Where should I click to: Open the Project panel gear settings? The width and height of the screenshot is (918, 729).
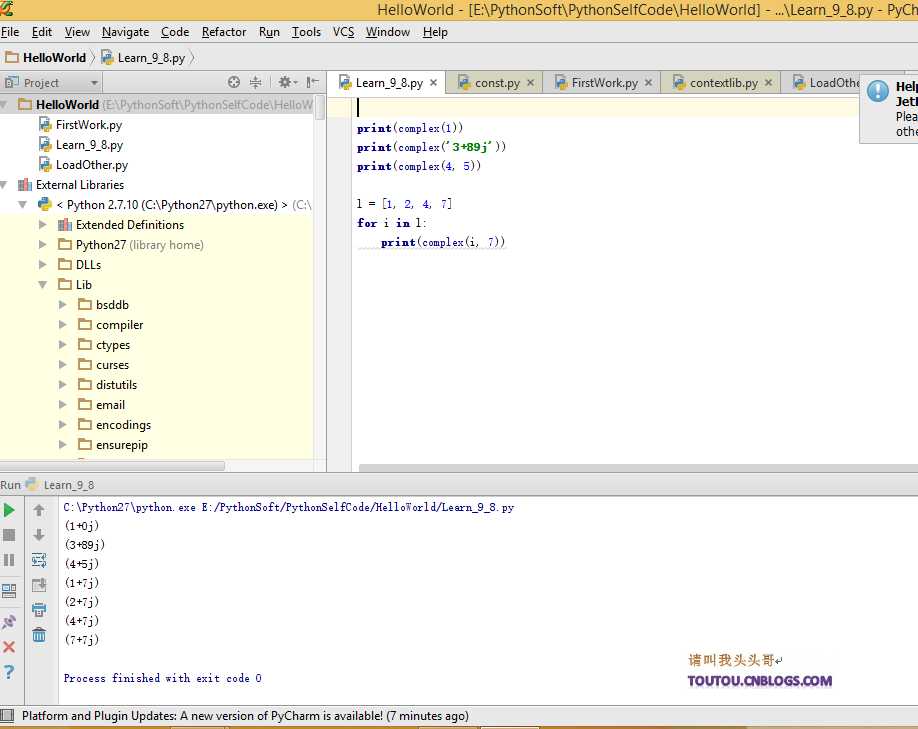point(285,83)
